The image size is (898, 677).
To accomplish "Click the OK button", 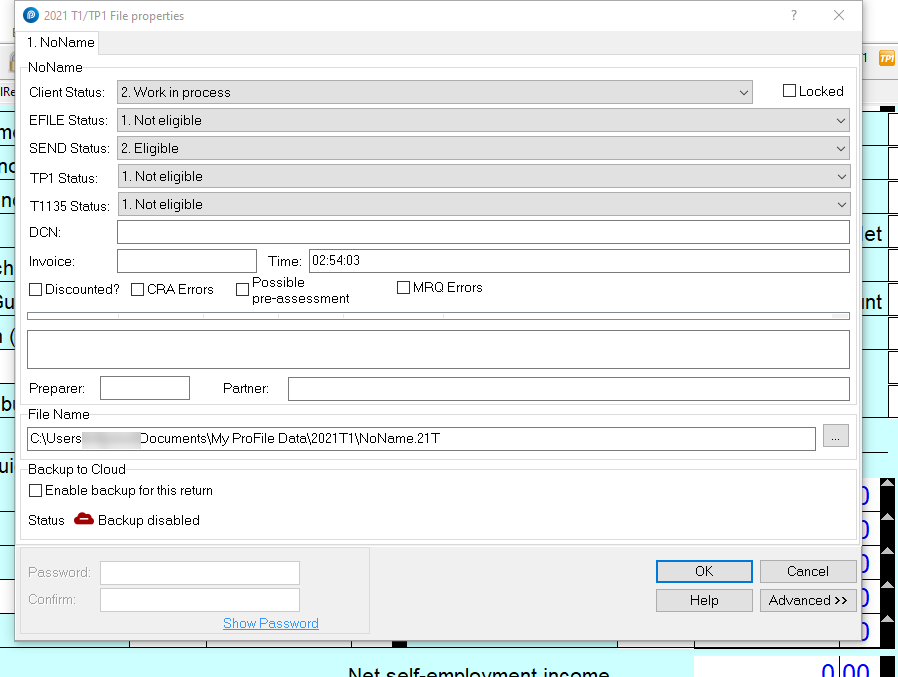I will (x=704, y=571).
